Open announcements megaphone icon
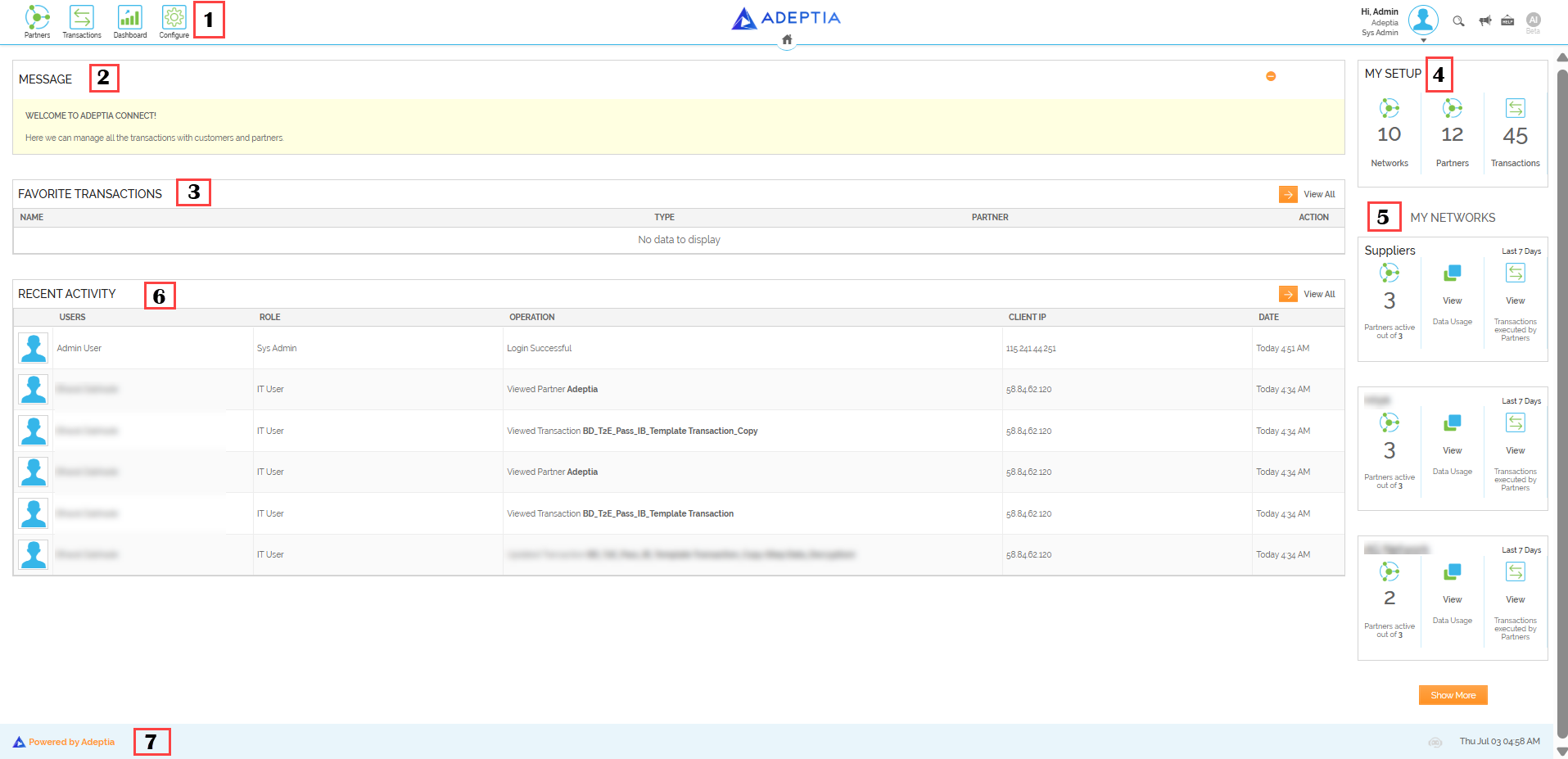1568x759 pixels. 1484,20
